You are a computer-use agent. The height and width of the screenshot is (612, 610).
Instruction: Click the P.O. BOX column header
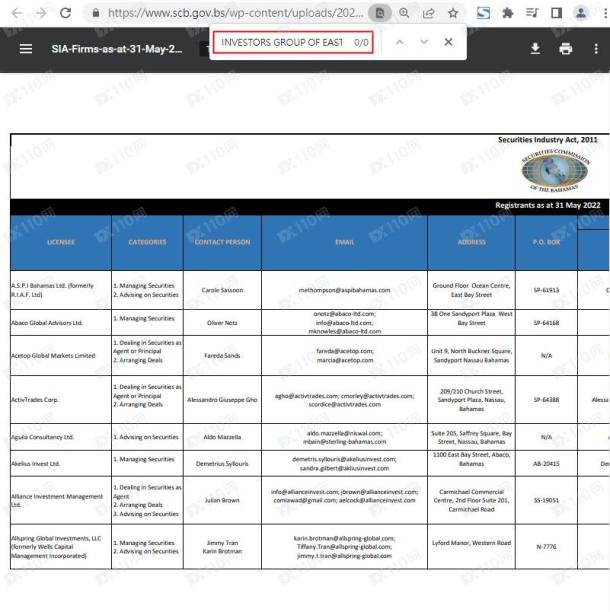tap(546, 242)
